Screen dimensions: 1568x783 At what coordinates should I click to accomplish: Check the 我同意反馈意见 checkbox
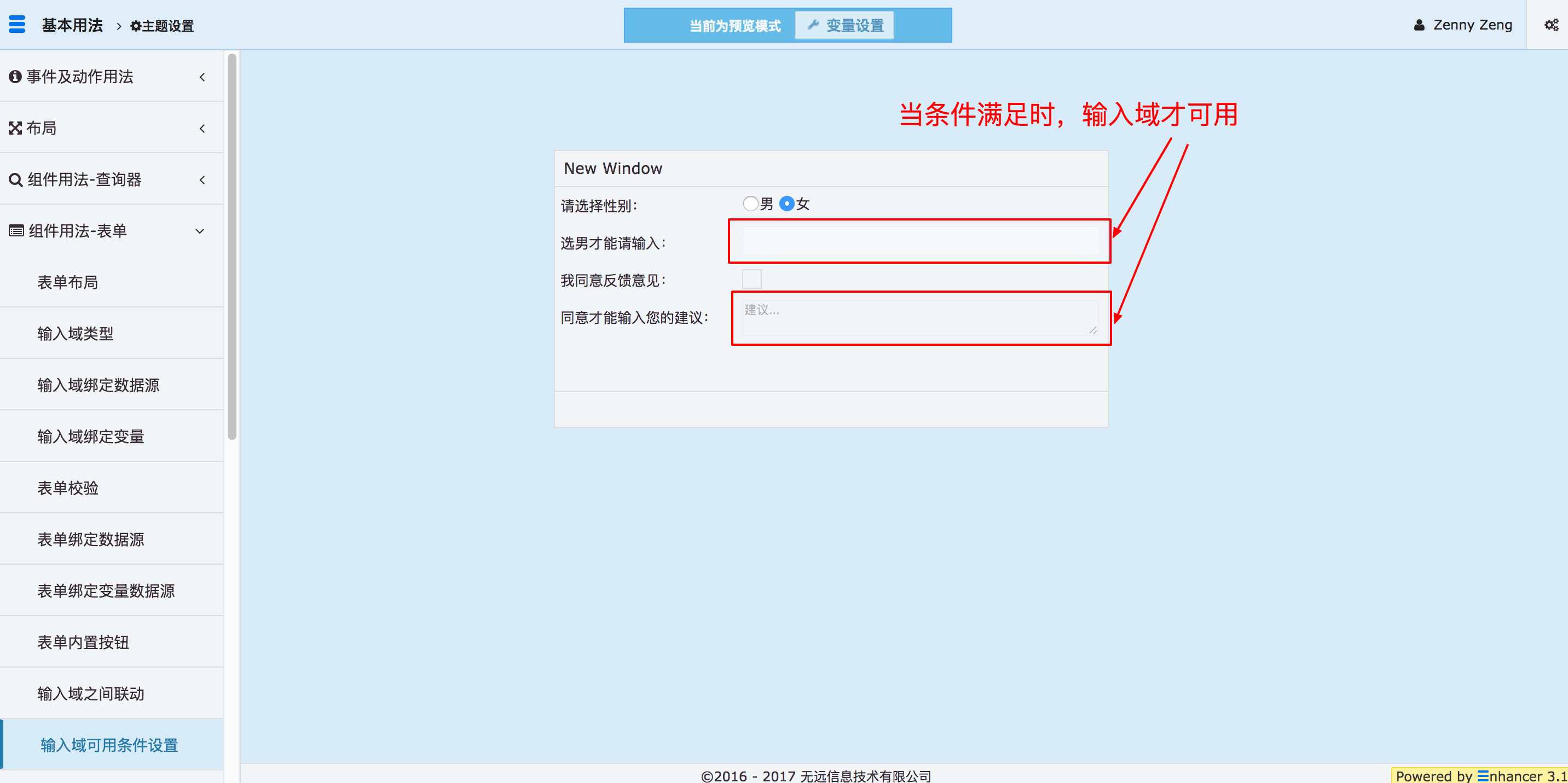click(x=752, y=279)
